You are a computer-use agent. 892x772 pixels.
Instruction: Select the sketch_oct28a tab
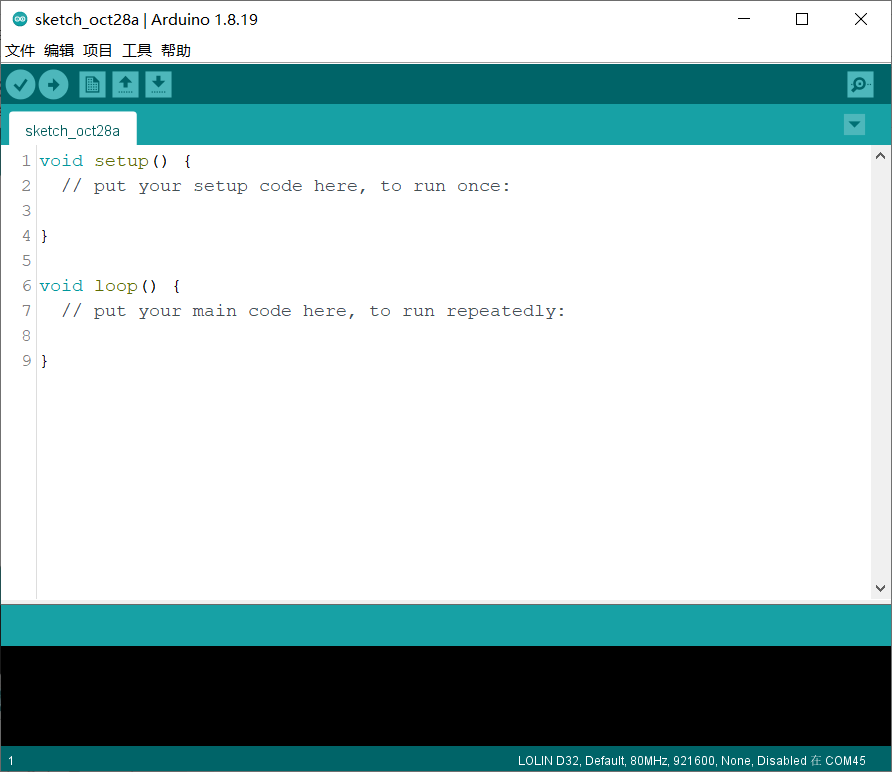coord(73,130)
